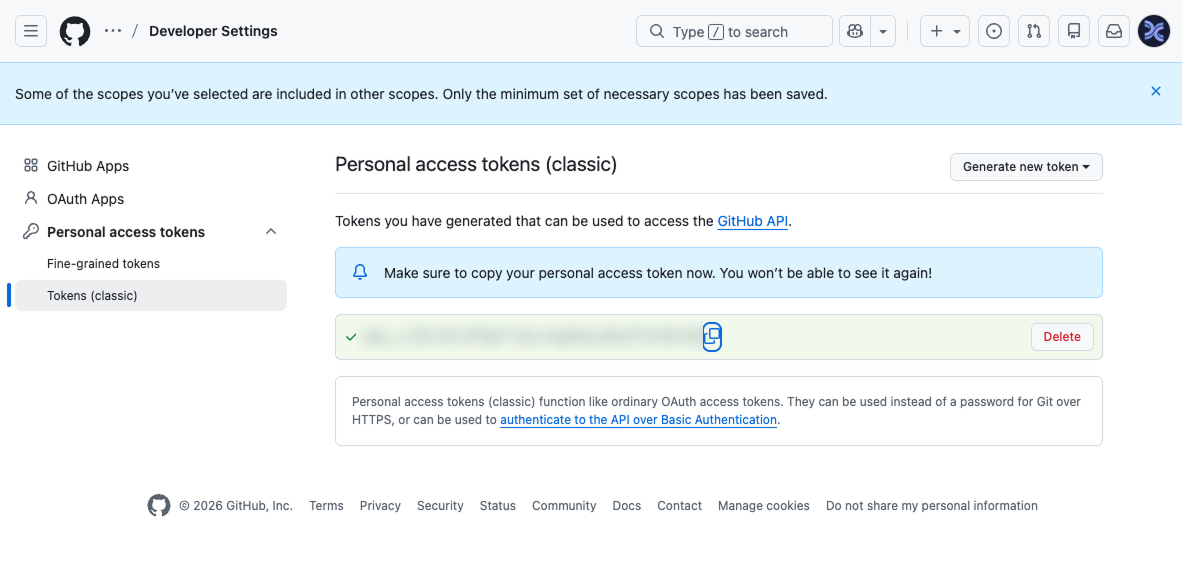Open GitHub Apps in sidebar

click(x=151, y=166)
